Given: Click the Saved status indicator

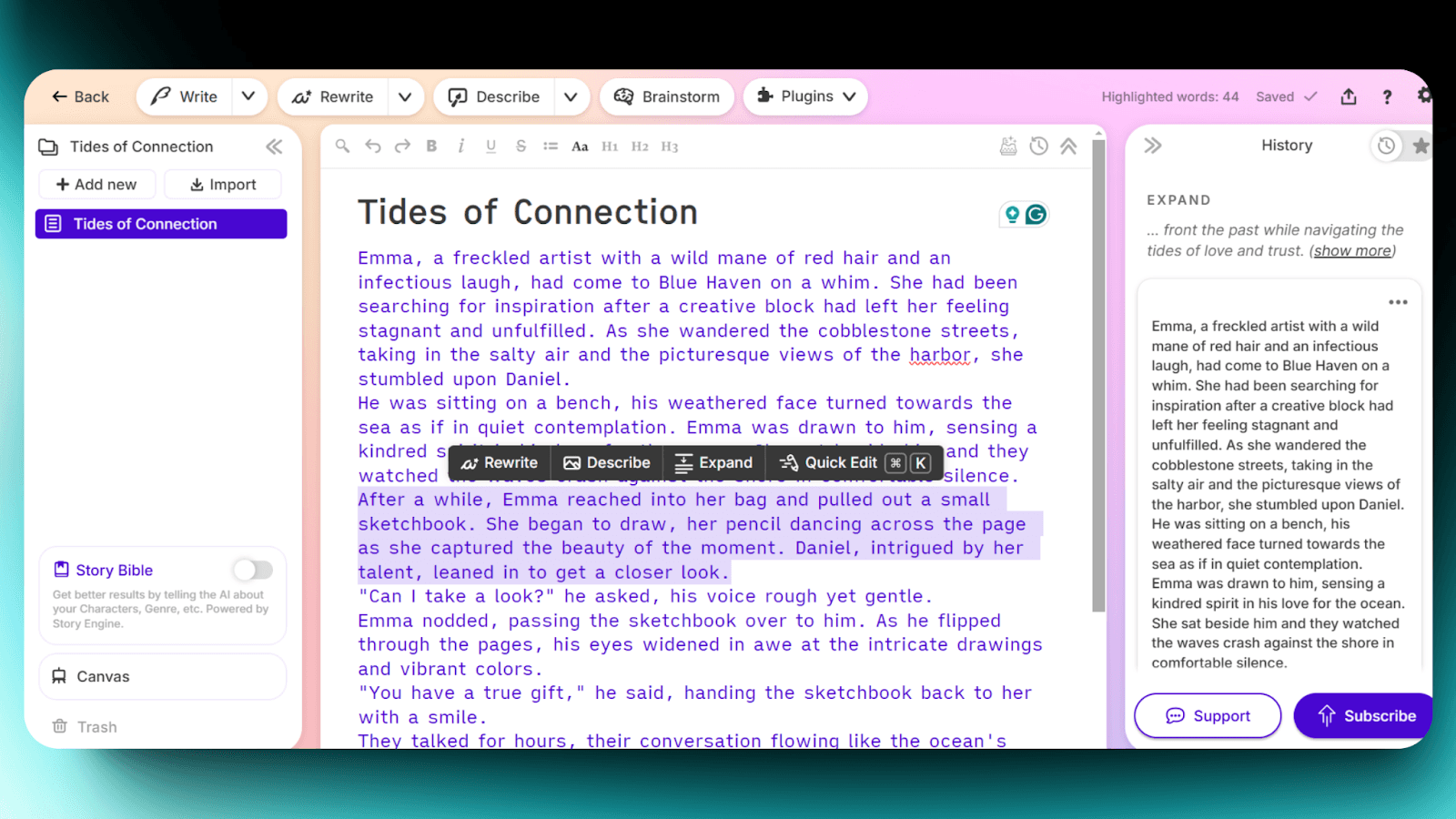Looking at the screenshot, I should tap(1286, 96).
